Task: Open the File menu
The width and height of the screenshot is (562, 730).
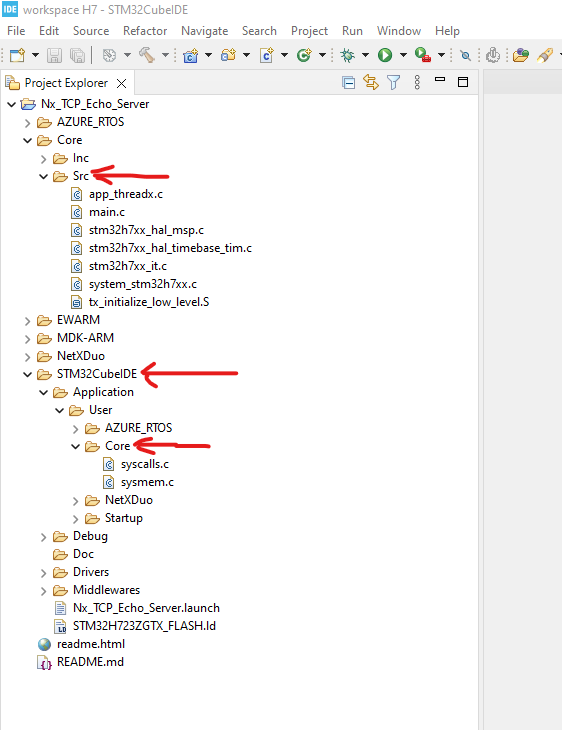Action: 16,31
